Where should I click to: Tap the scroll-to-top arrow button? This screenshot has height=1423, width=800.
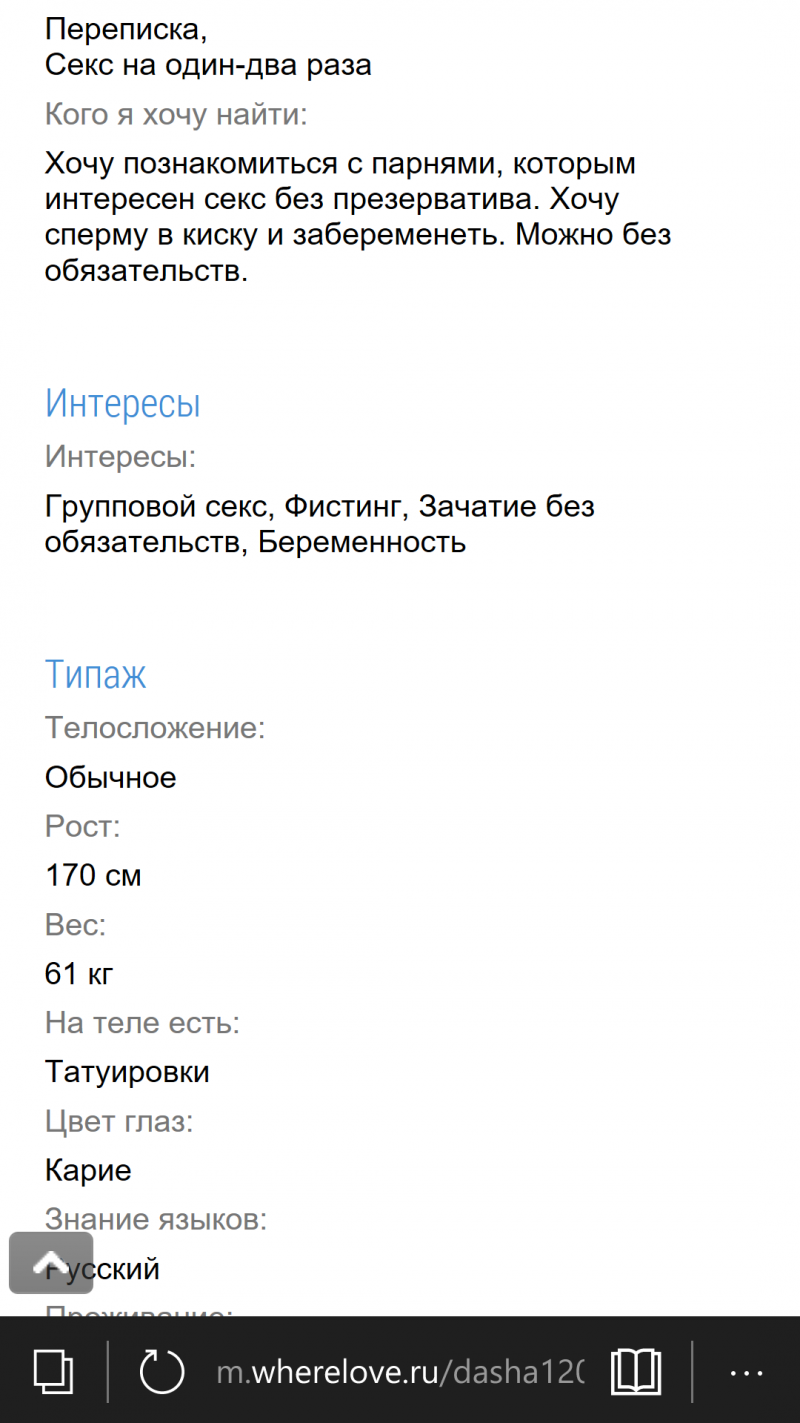pos(51,1263)
